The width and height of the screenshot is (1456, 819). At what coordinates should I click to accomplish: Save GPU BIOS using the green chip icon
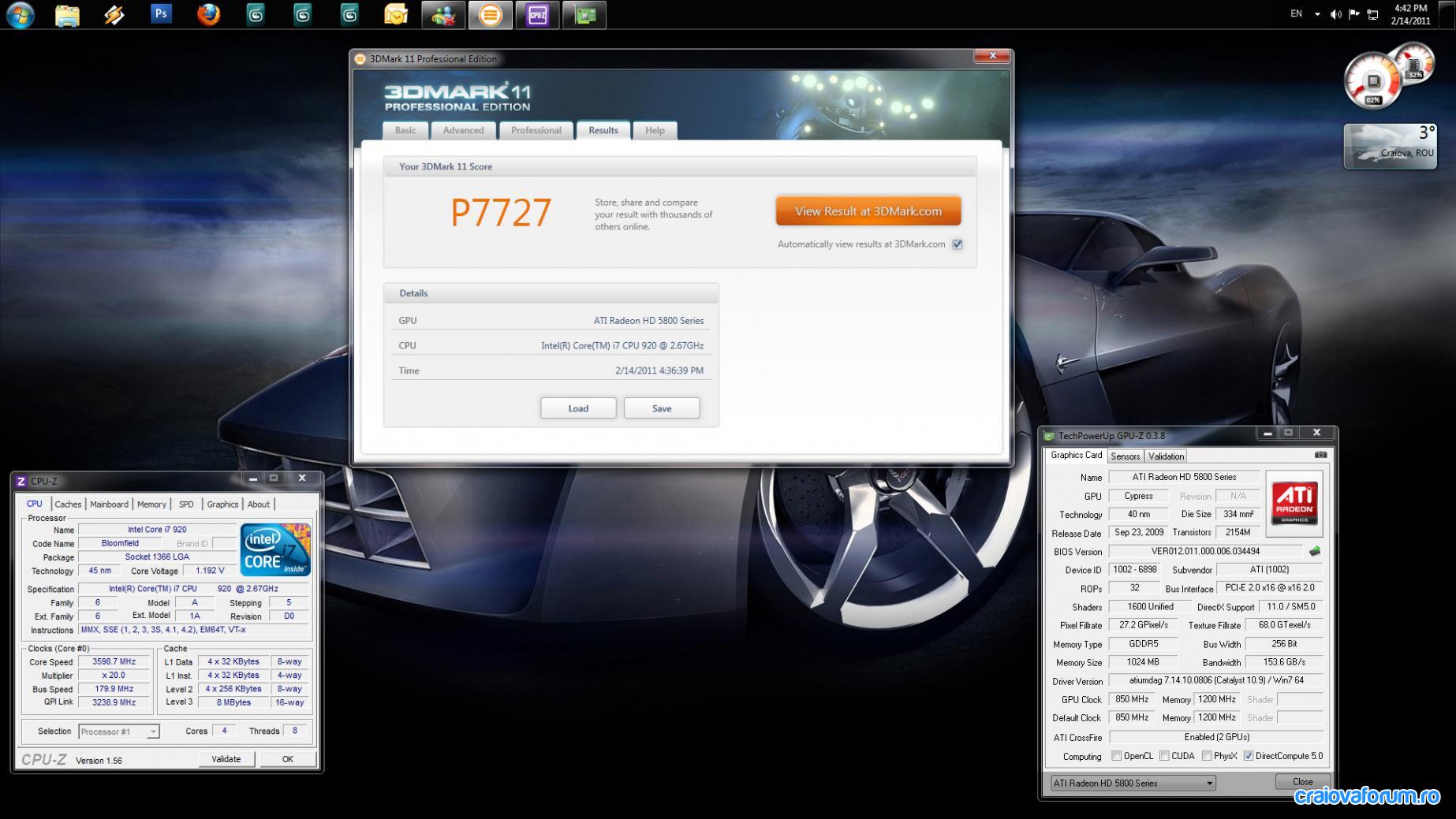1315,551
